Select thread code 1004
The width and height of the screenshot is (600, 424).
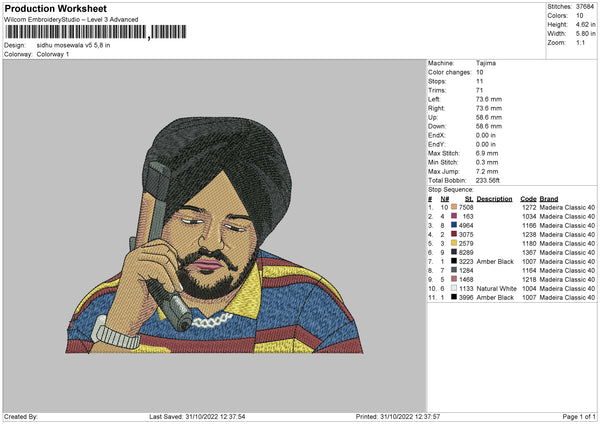click(529, 289)
